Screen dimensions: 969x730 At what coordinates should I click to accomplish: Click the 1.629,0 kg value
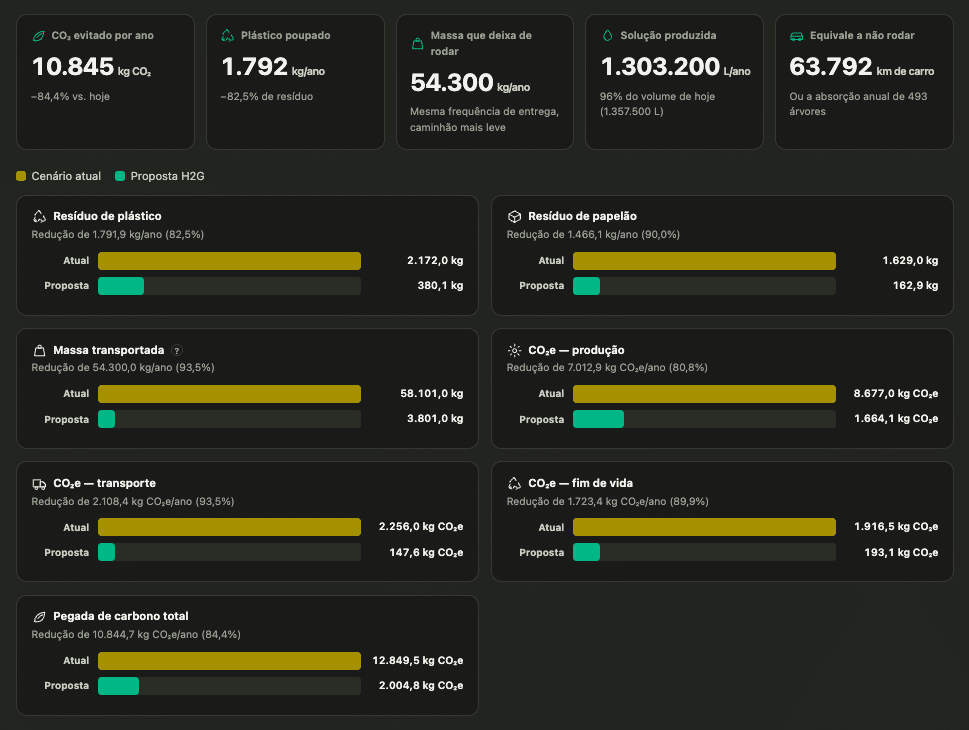[x=910, y=261]
